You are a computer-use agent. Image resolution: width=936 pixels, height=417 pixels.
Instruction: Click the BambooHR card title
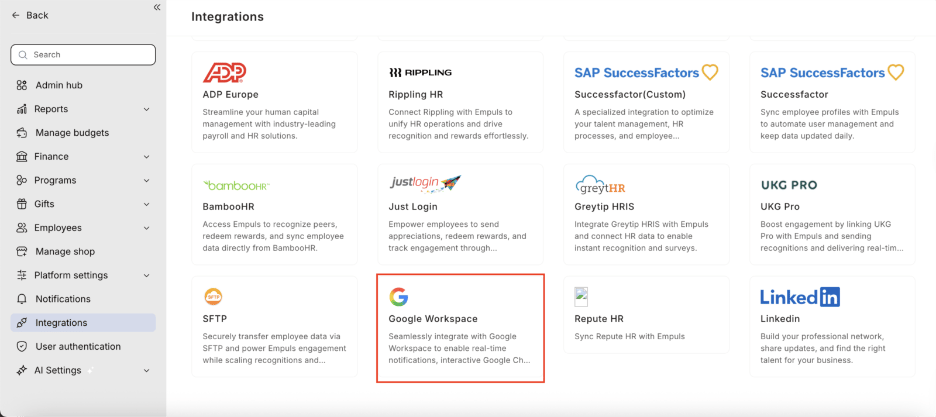(x=230, y=206)
